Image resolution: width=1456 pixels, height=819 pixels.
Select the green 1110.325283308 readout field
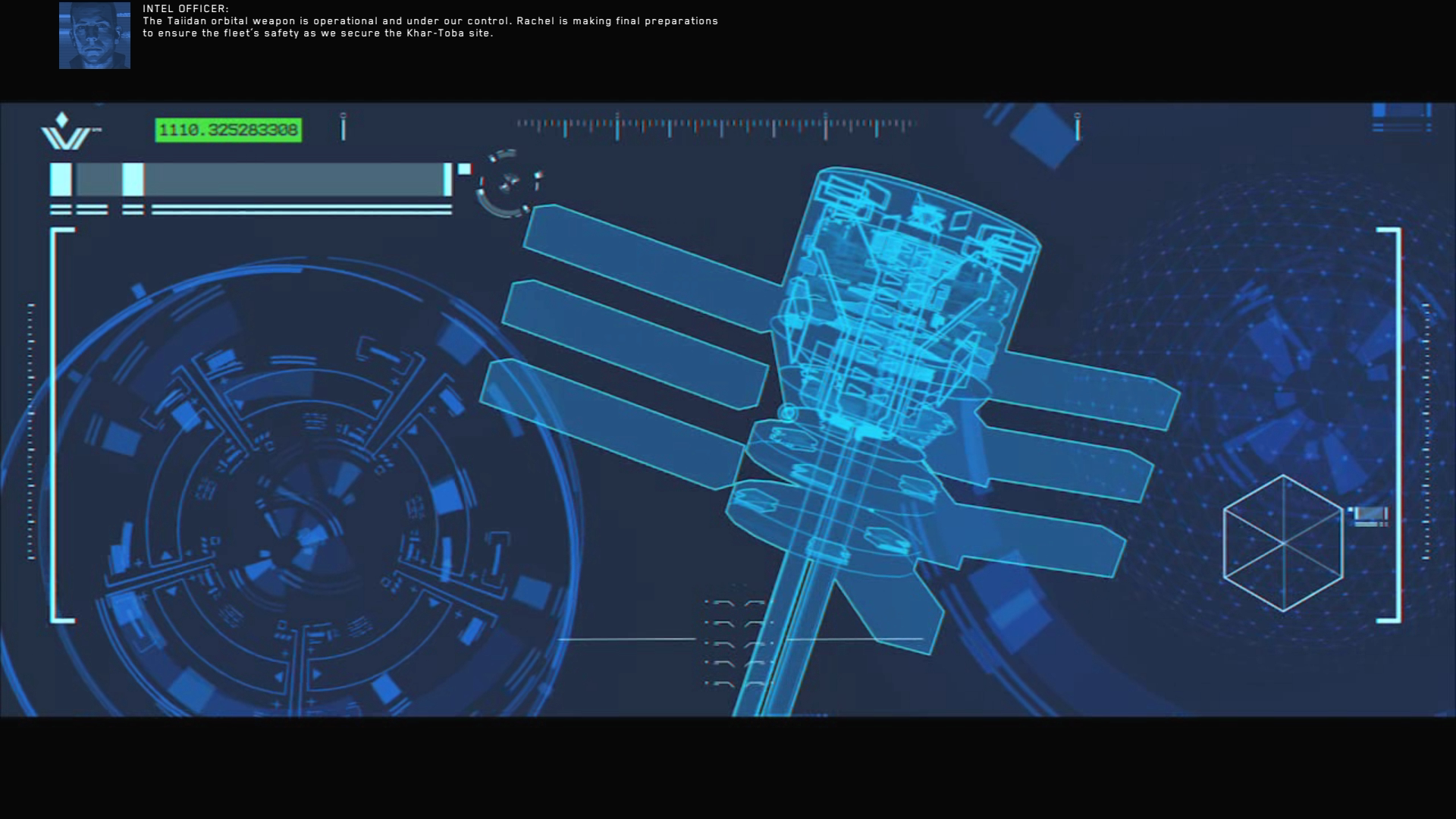click(228, 130)
